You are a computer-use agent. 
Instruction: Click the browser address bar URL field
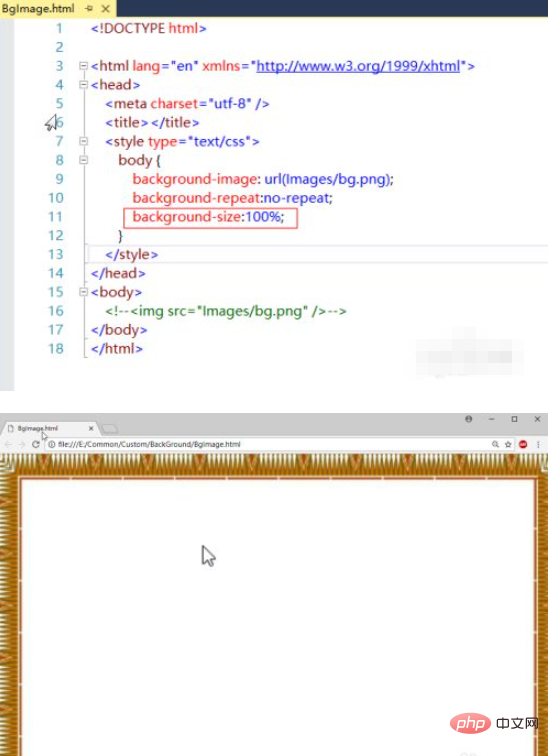pyautogui.click(x=268, y=445)
